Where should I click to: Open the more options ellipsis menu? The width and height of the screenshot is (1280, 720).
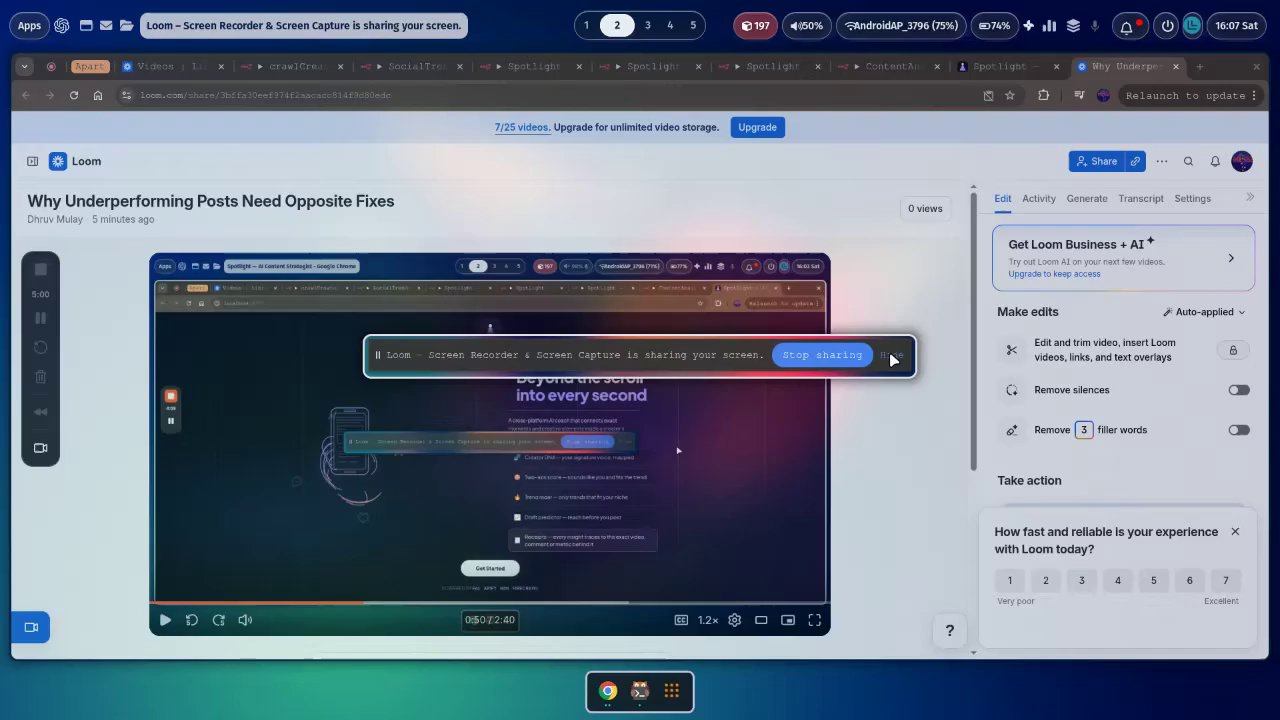click(x=1162, y=161)
